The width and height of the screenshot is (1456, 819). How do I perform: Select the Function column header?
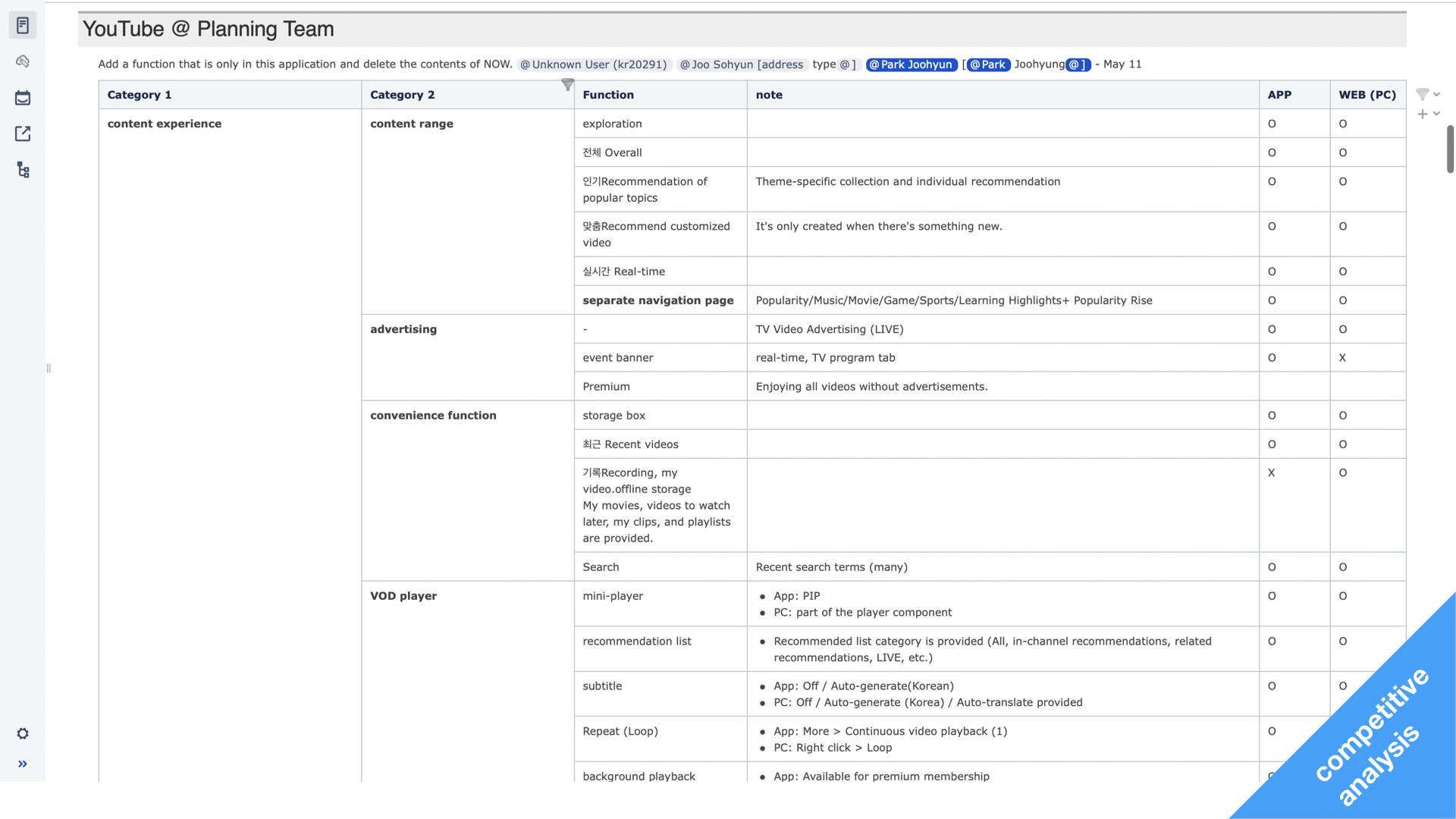[660, 95]
